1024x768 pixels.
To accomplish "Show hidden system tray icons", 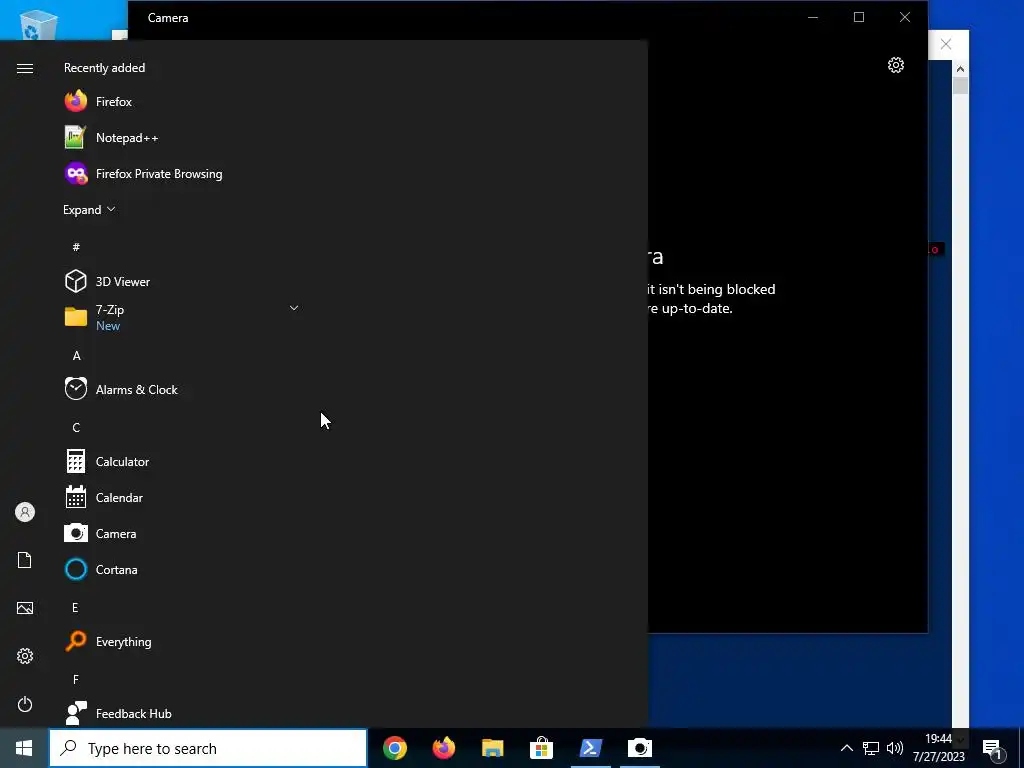I will point(846,748).
